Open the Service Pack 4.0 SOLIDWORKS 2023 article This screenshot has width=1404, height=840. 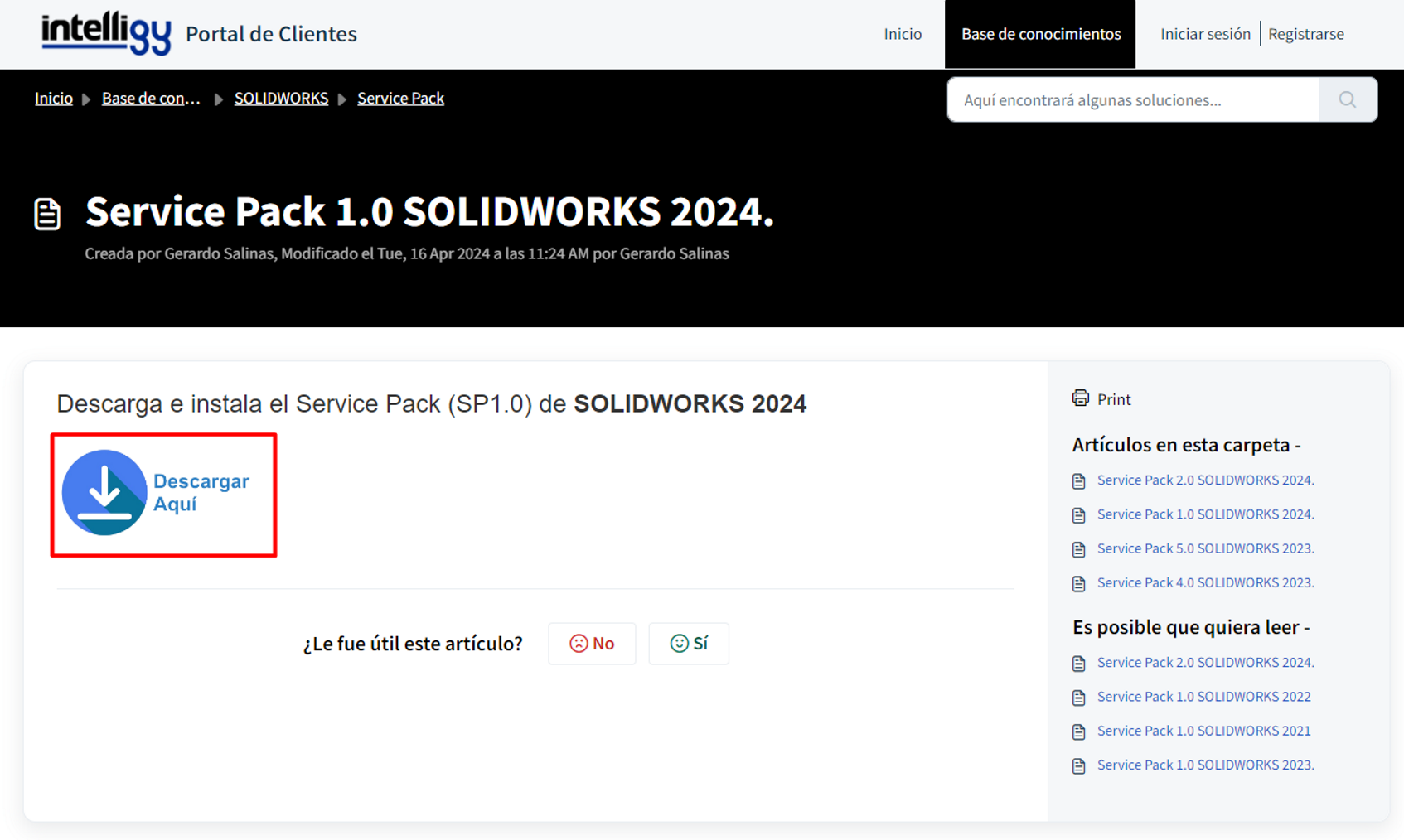[1205, 582]
